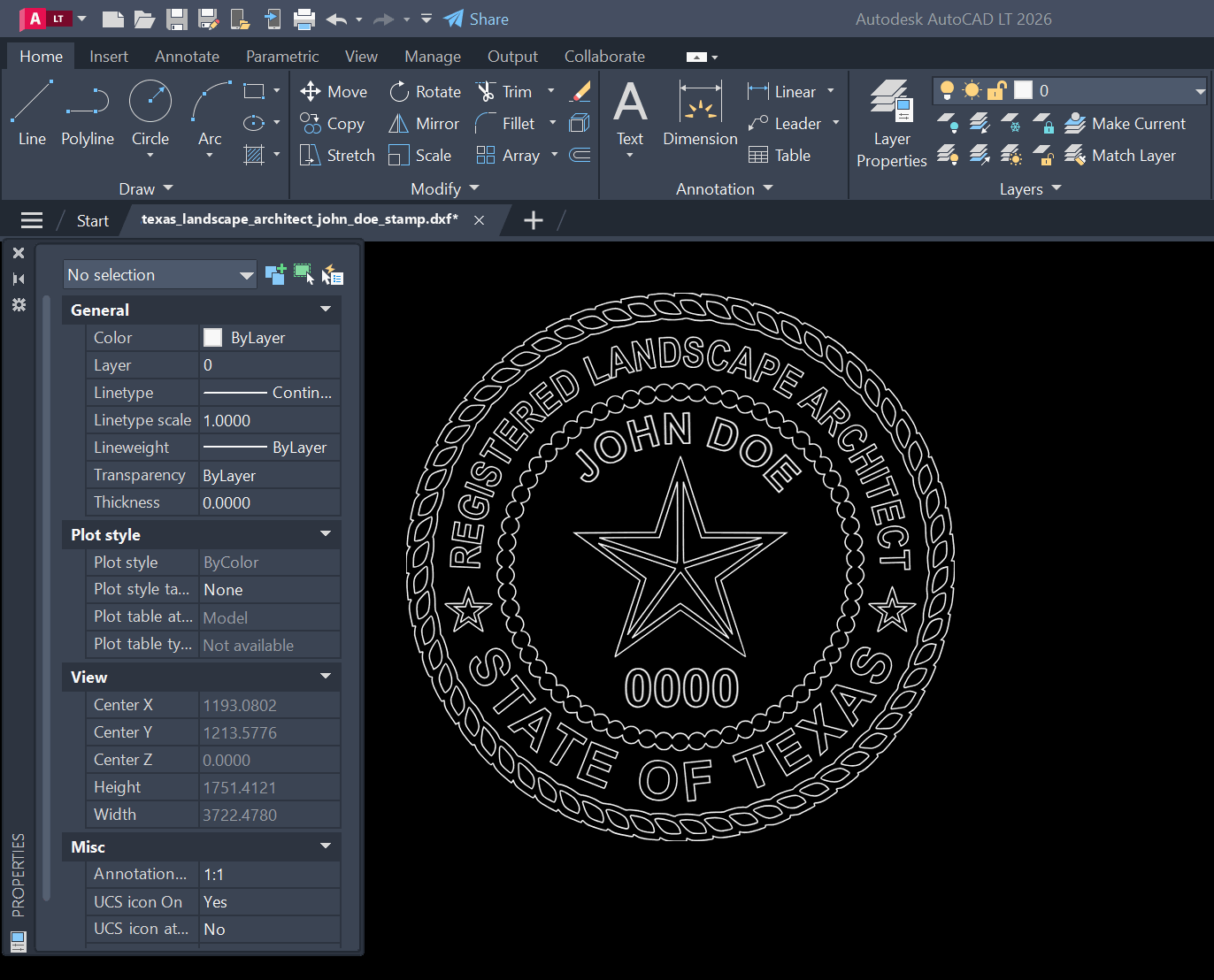Activate the Circle tool
Screen dimensions: 1214x980
[x=150, y=113]
